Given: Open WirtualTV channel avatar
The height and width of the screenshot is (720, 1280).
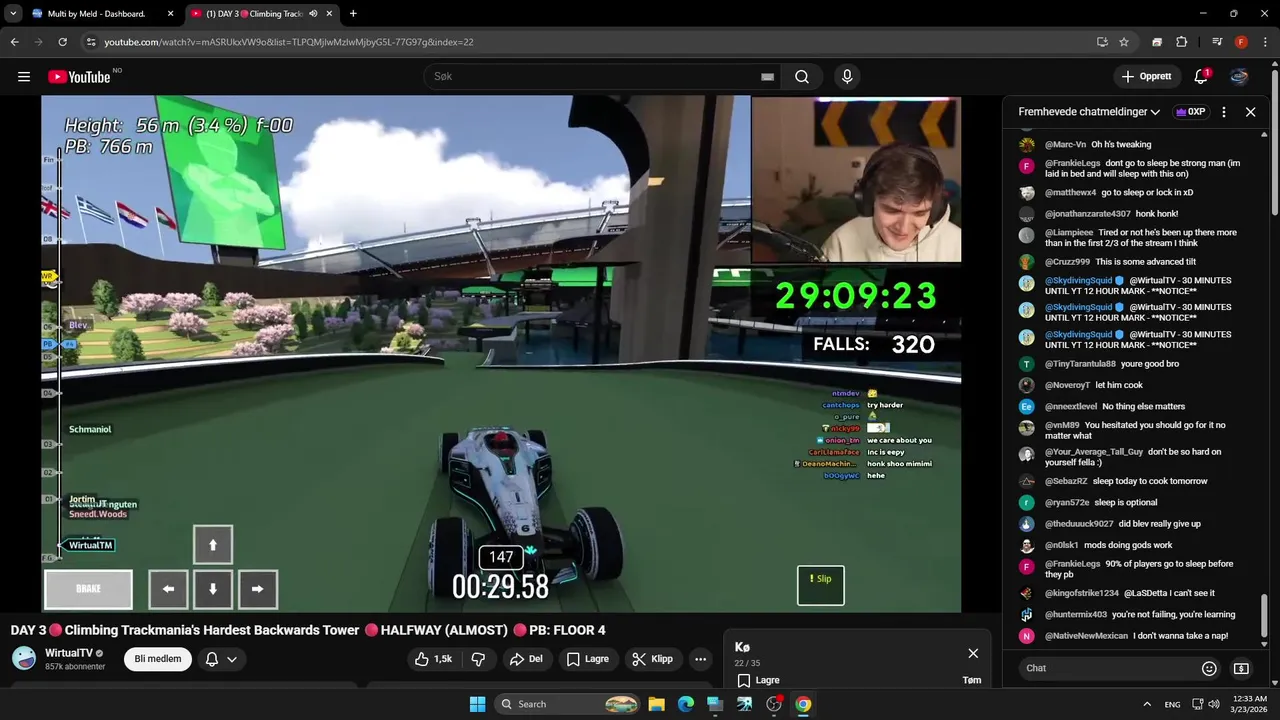Looking at the screenshot, I should [x=24, y=658].
